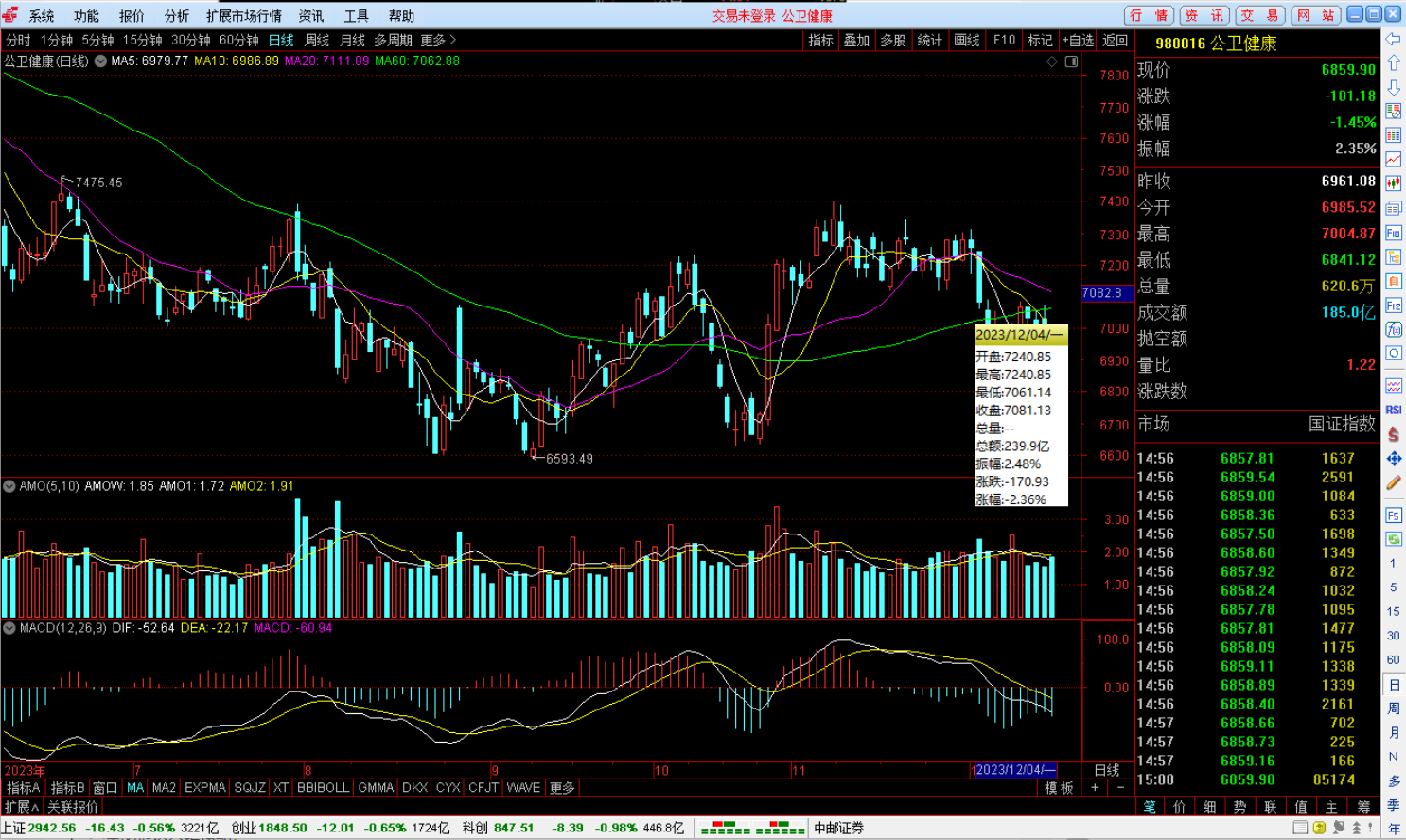Select the EXPMA indicator tab
This screenshot has height=840, width=1406.
pyautogui.click(x=205, y=788)
